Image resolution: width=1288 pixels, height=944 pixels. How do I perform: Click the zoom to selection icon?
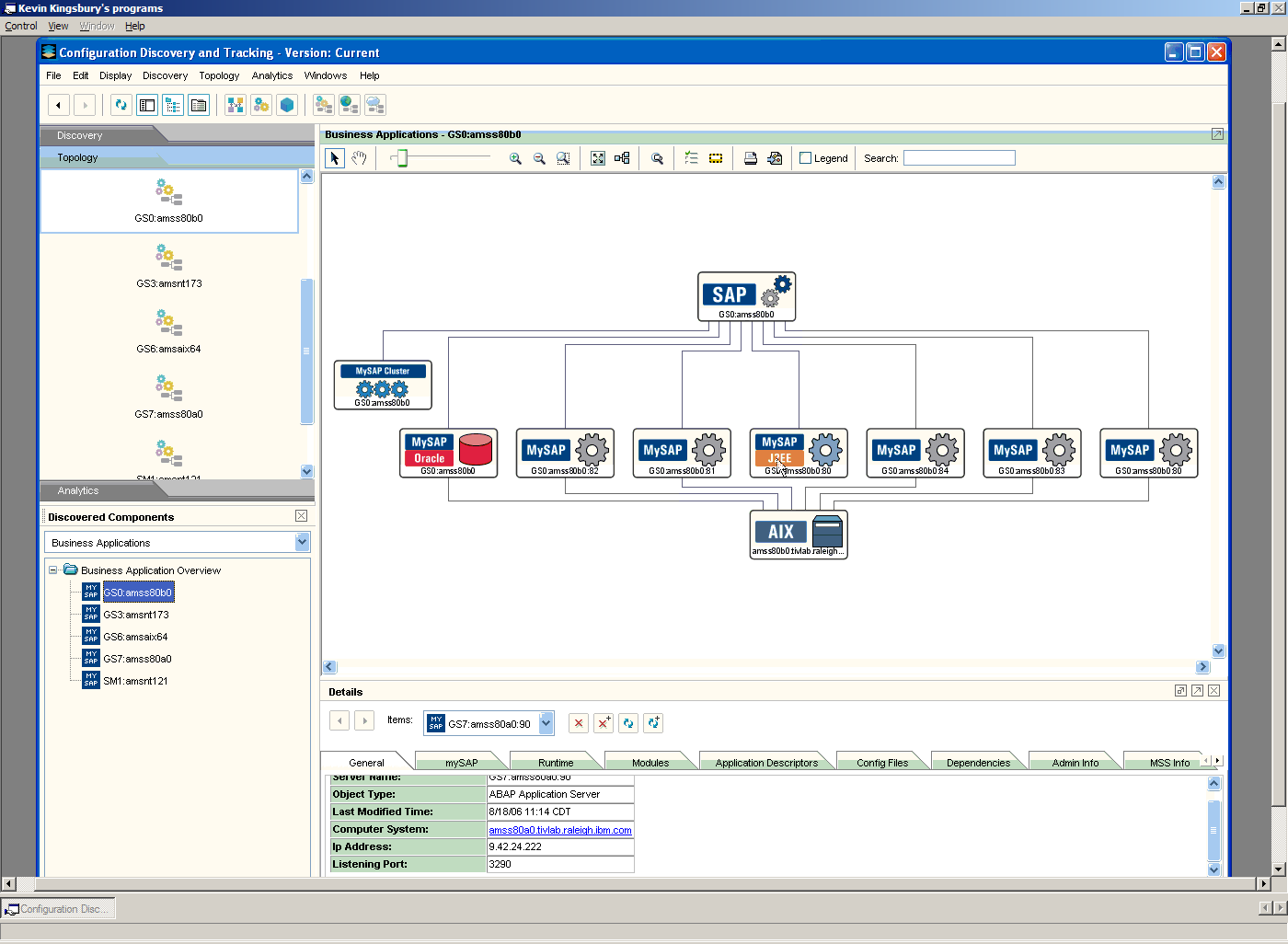[563, 158]
